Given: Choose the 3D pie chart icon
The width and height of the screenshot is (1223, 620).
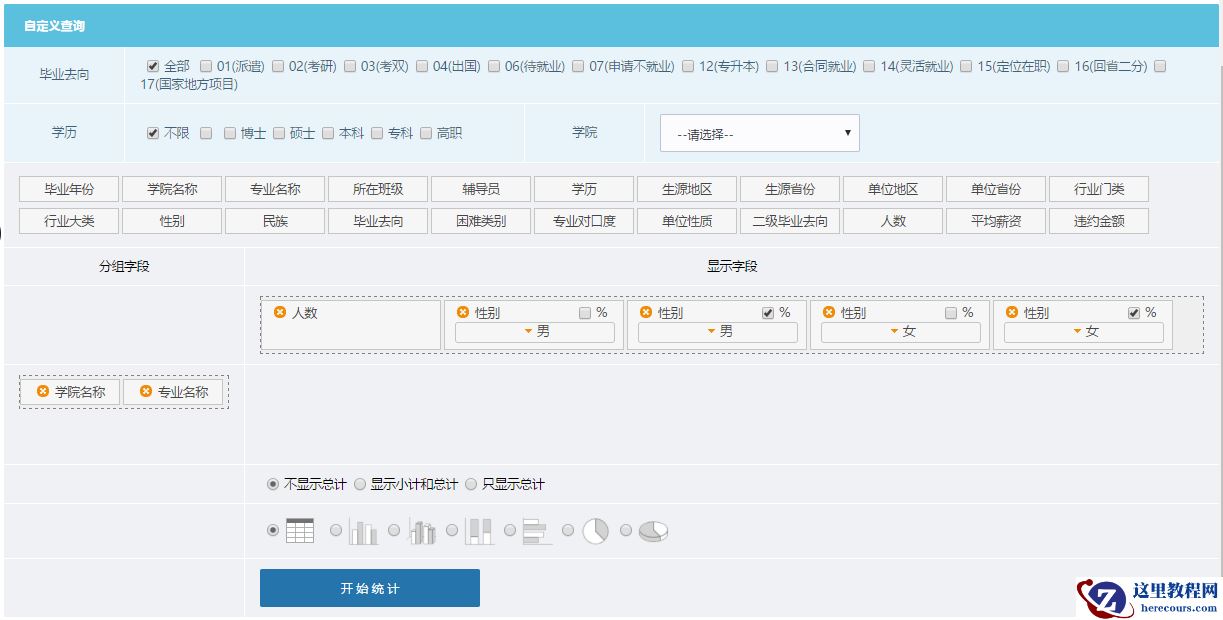Looking at the screenshot, I should (654, 531).
